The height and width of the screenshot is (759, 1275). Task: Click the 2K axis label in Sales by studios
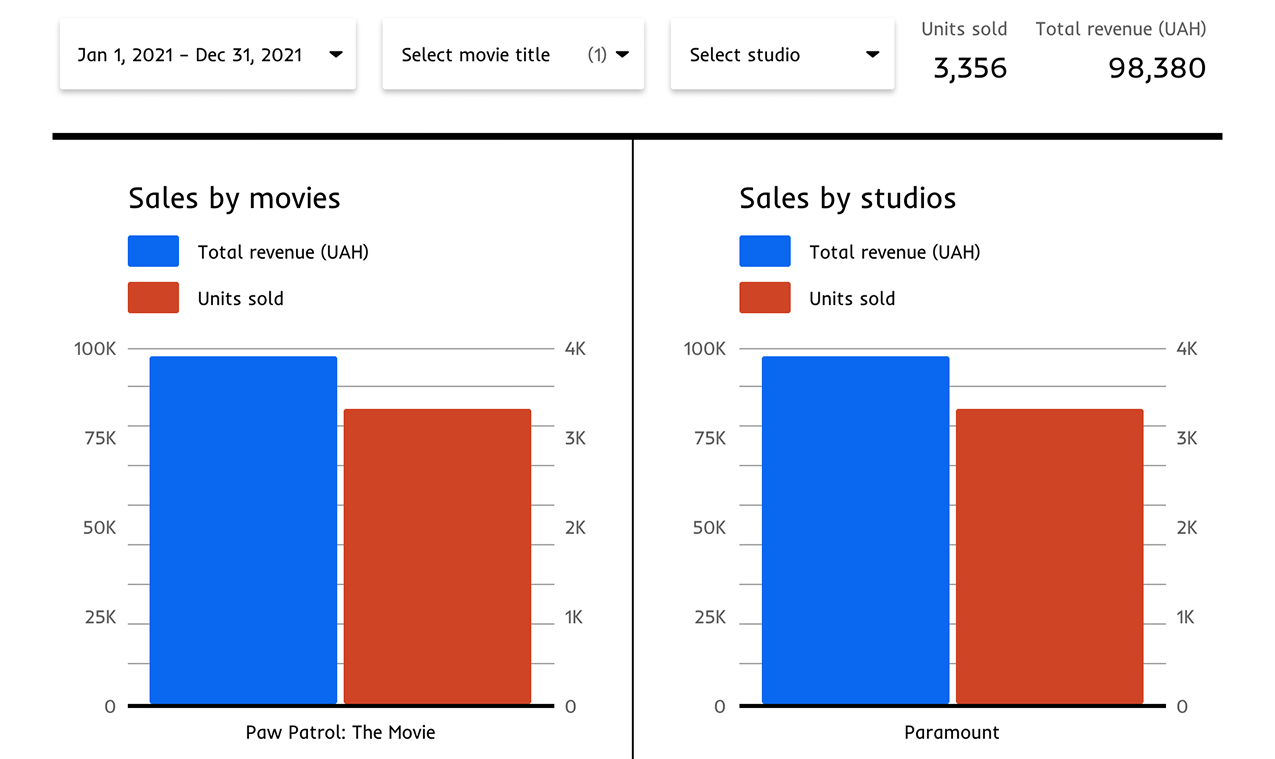1187,527
